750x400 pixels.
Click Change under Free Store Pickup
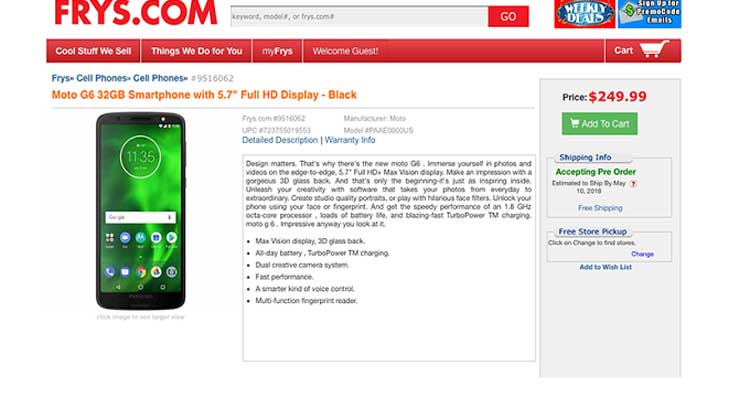pyautogui.click(x=642, y=254)
